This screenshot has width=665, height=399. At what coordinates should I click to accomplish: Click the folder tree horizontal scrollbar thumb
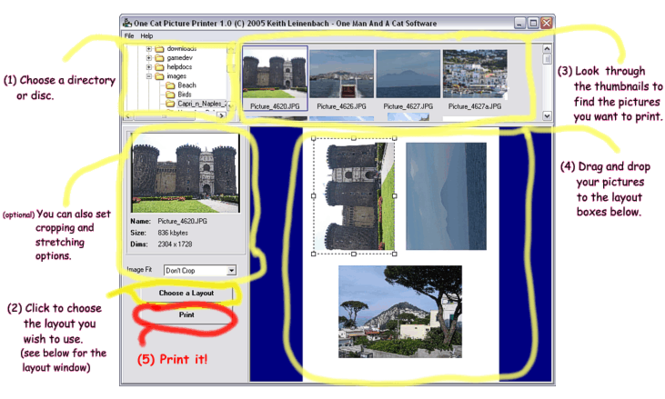click(165, 115)
